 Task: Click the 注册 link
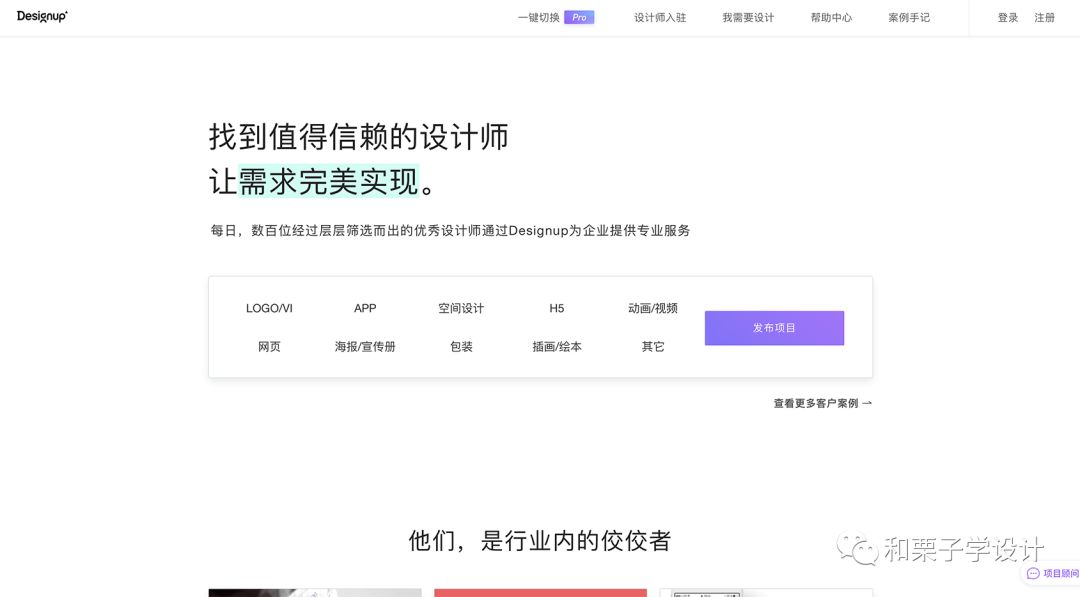(1044, 17)
